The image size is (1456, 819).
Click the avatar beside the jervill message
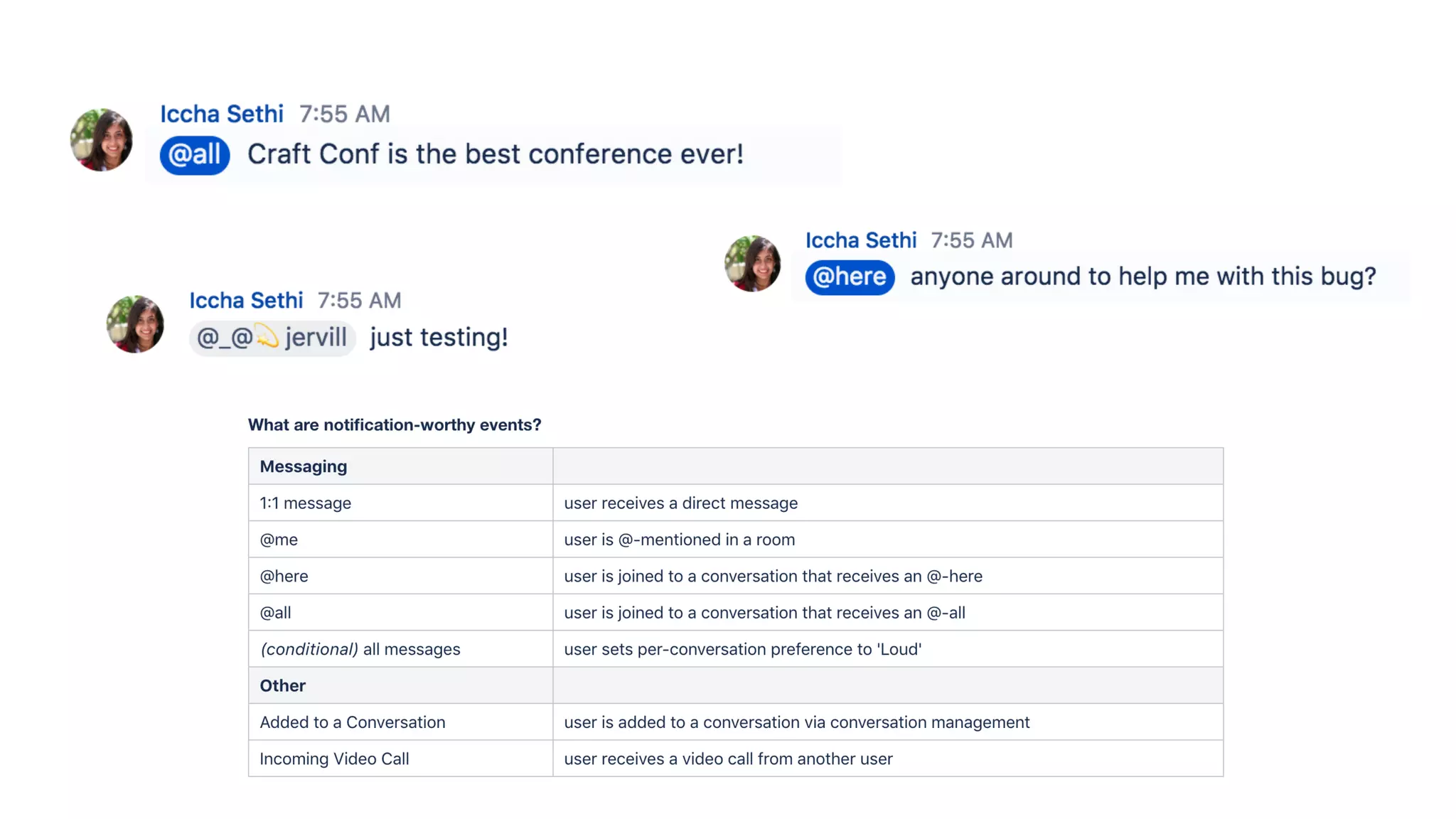coord(135,324)
